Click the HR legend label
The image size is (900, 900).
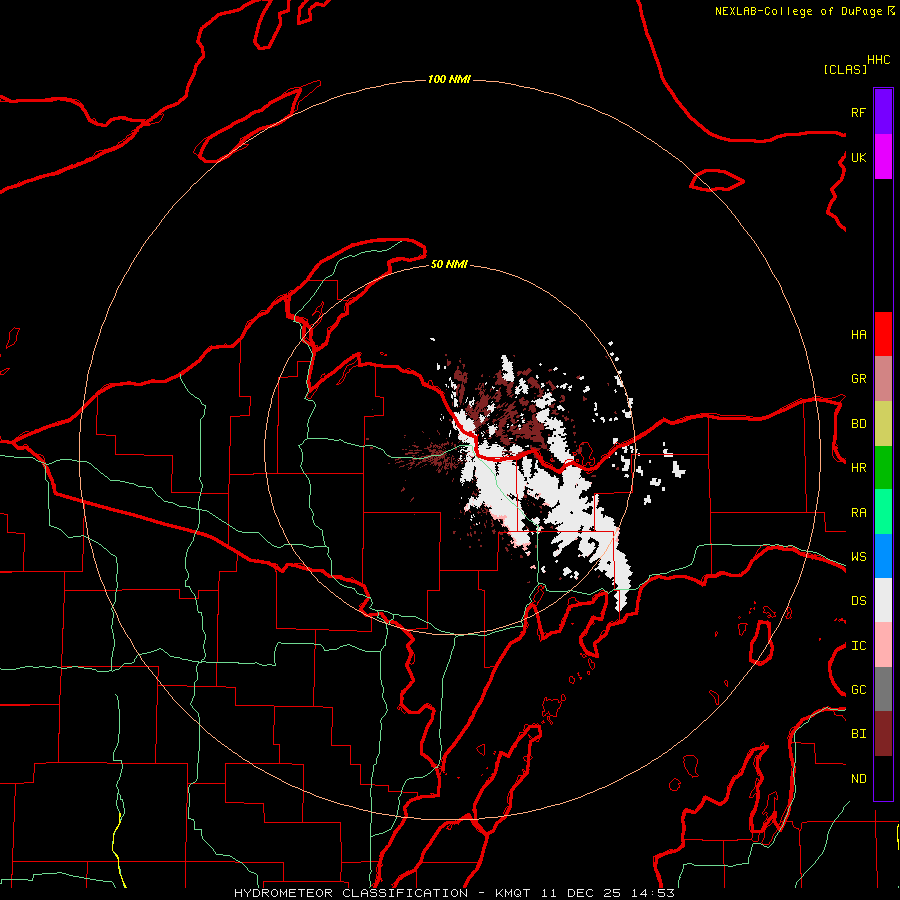click(x=858, y=468)
